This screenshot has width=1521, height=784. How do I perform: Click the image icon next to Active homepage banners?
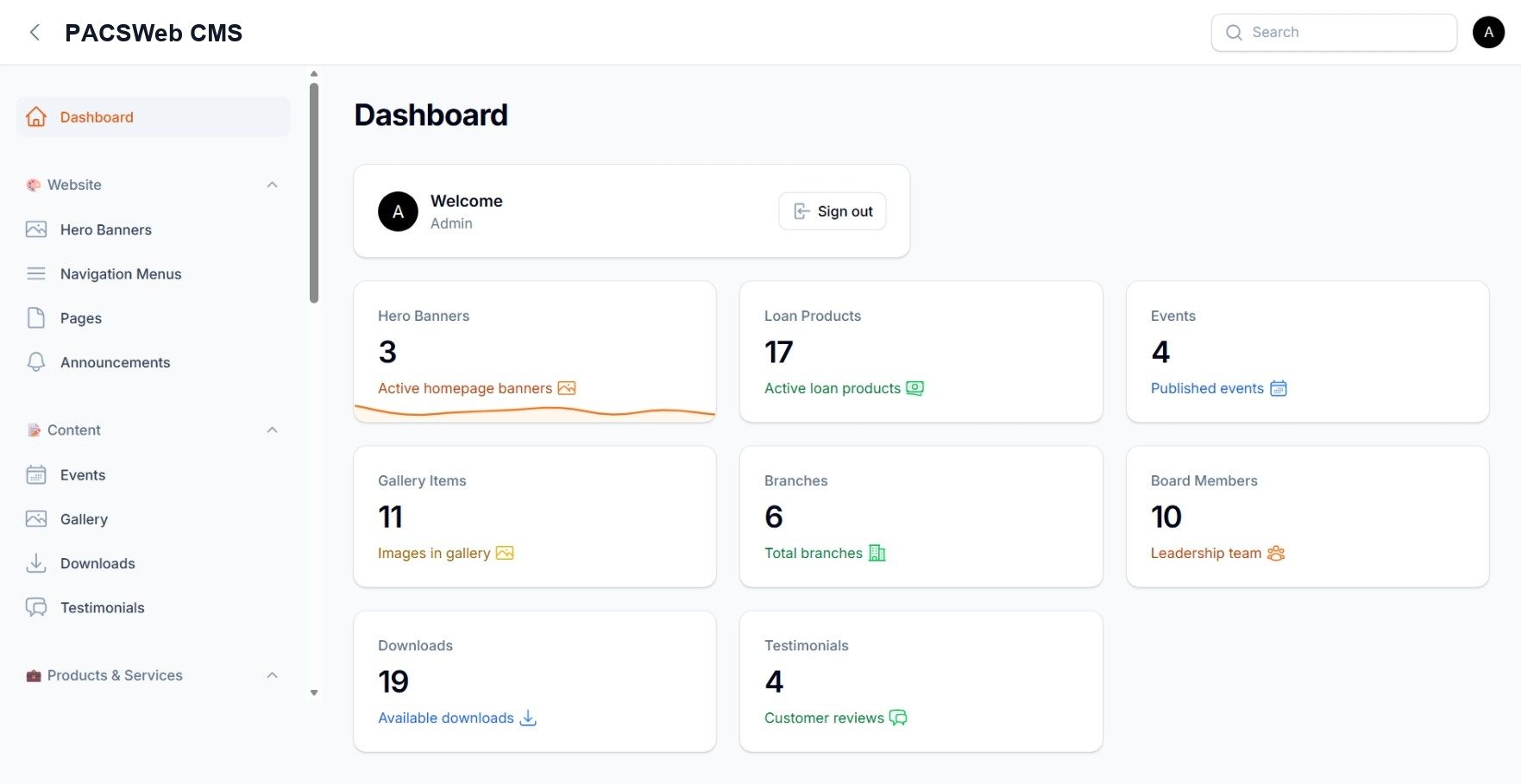tap(567, 388)
